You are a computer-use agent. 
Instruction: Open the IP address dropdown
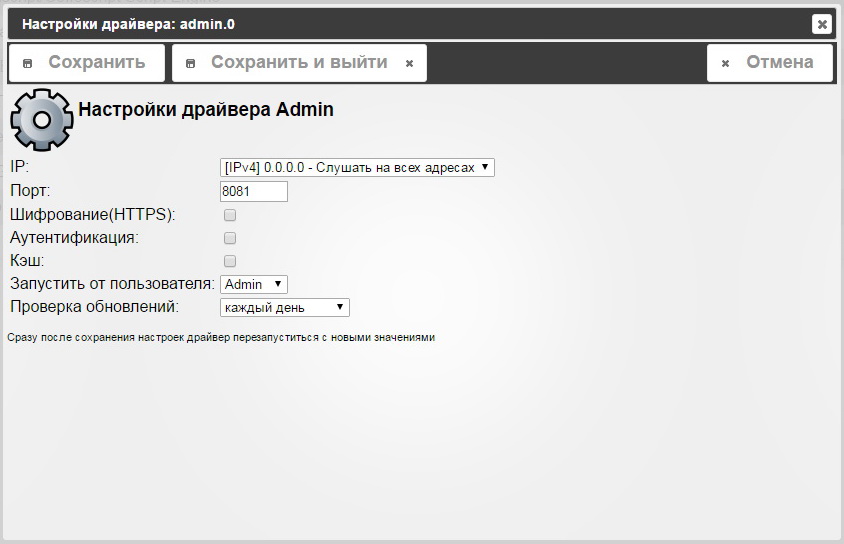pyautogui.click(x=357, y=167)
